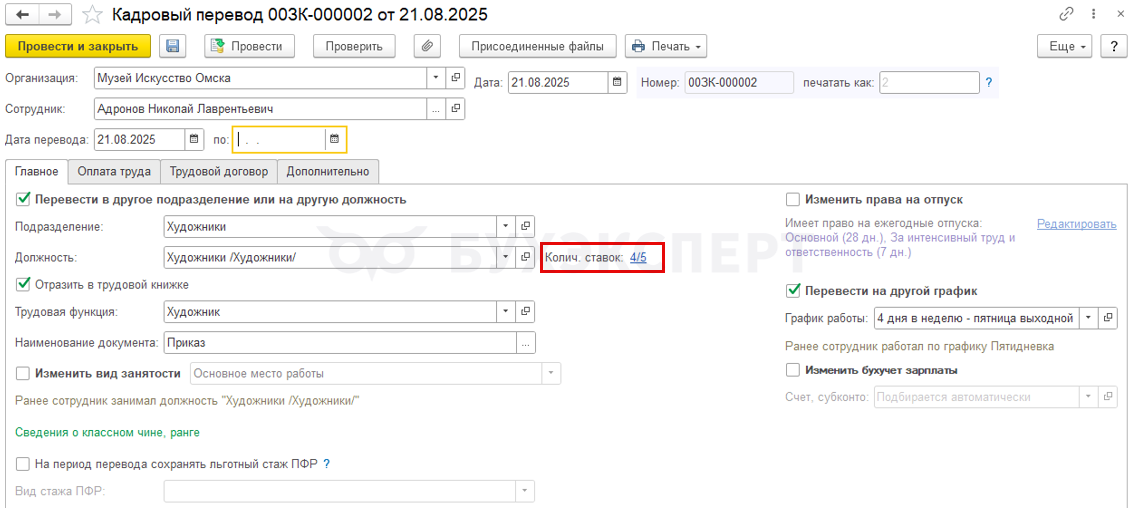Open the Еще dropdown menu
This screenshot has width=1131, height=508.
click(1067, 46)
